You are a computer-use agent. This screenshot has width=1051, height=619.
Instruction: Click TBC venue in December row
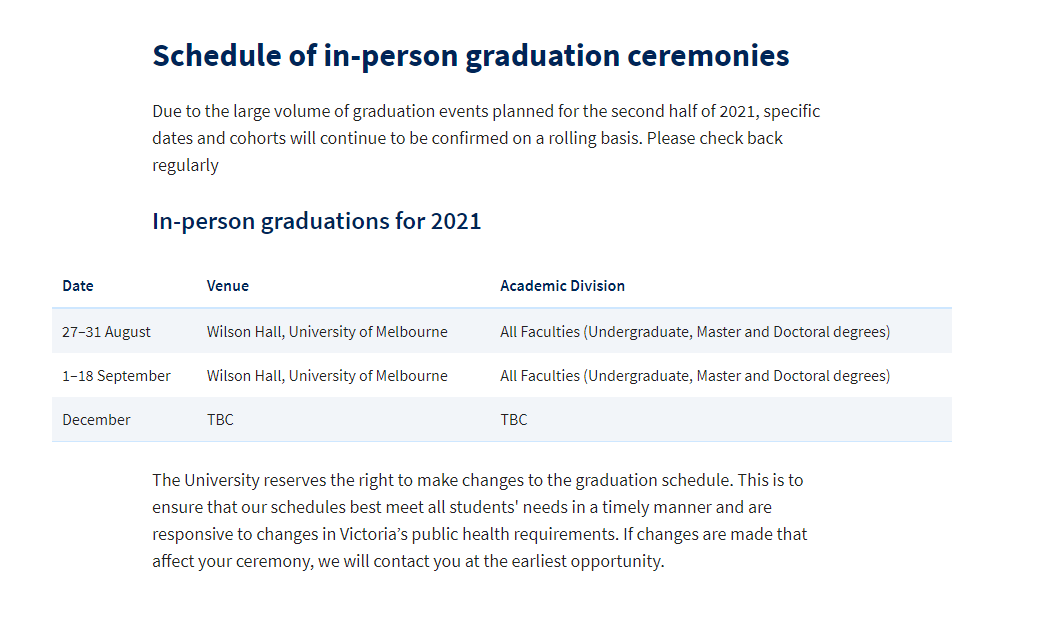coord(220,420)
